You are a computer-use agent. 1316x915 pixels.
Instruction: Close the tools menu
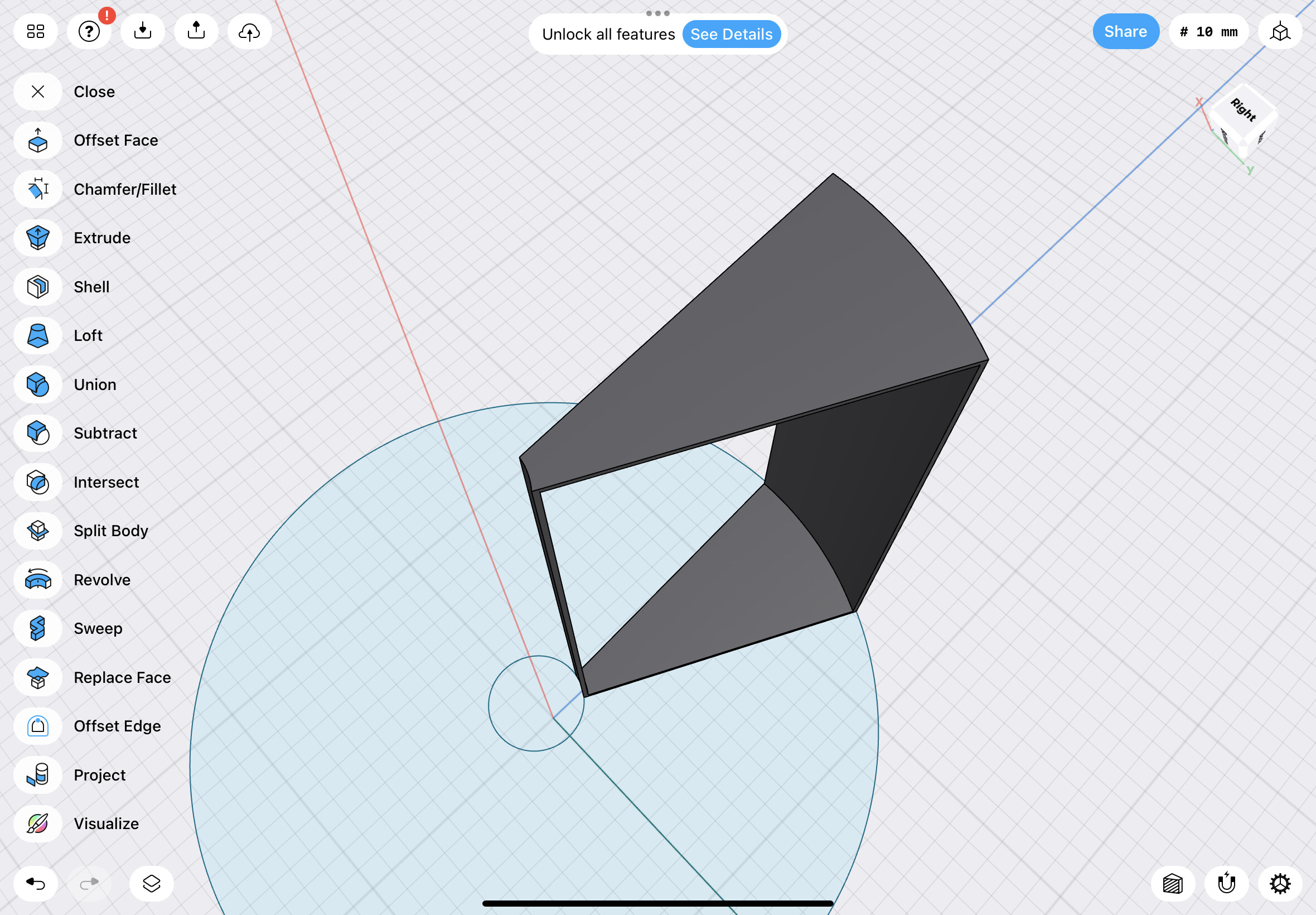click(38, 92)
